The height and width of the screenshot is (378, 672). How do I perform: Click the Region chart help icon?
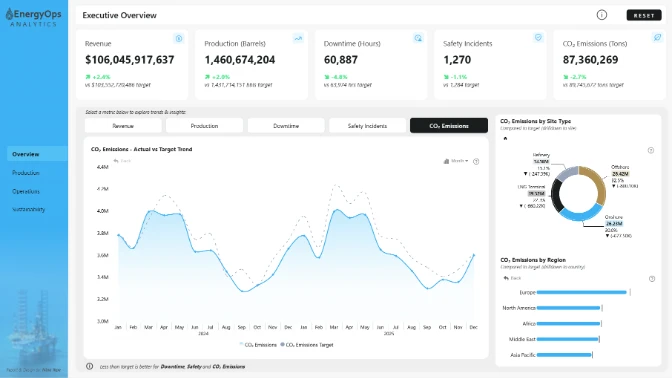(x=652, y=279)
